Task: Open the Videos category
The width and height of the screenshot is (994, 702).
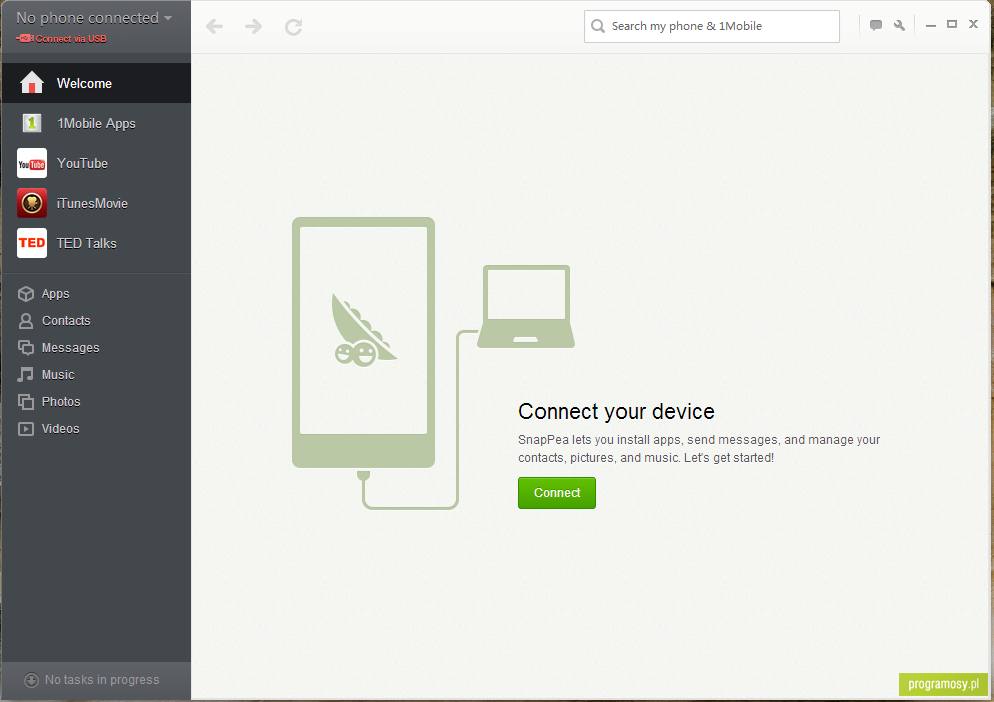Action: pos(96,428)
